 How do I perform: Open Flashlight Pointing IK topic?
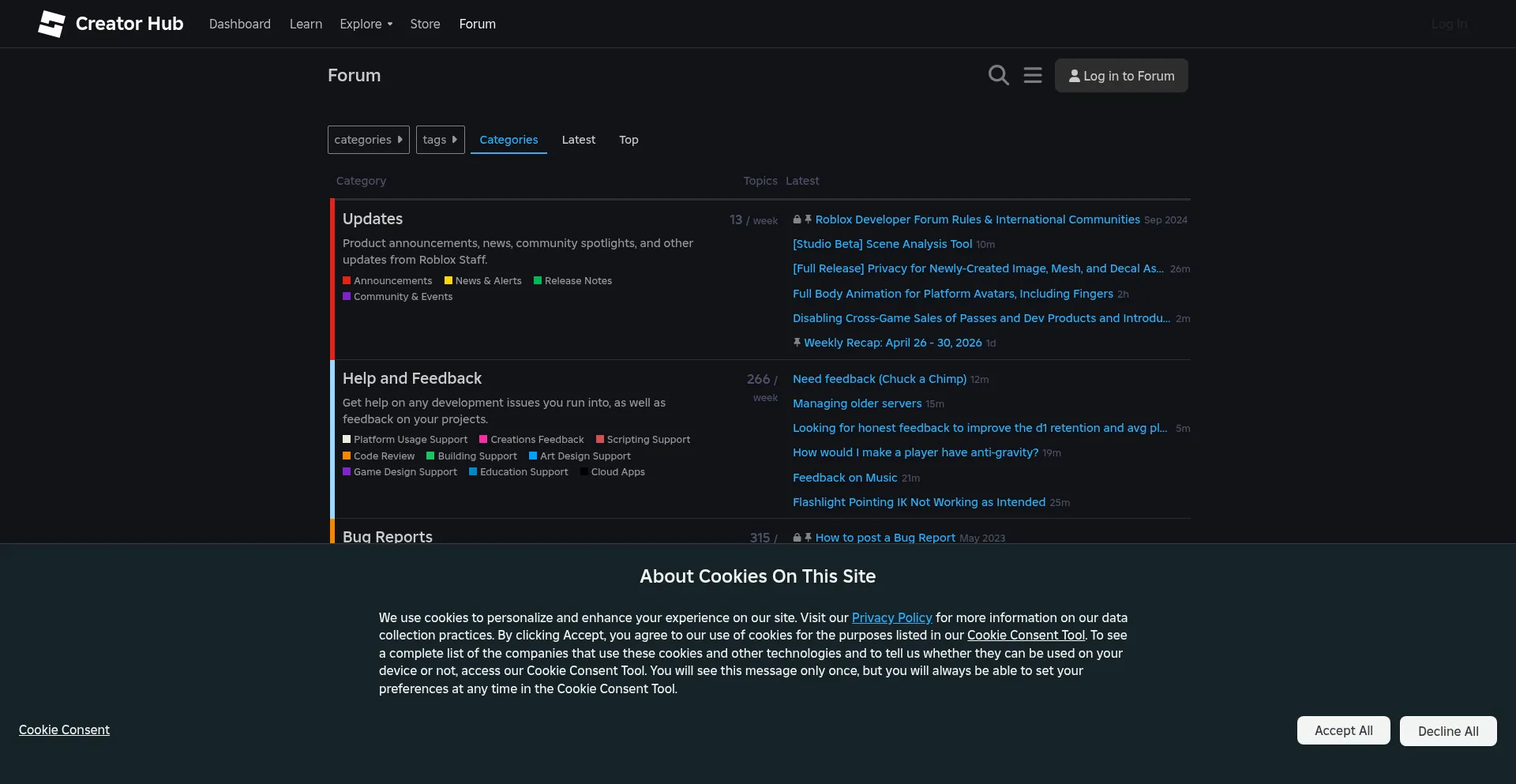tap(919, 502)
